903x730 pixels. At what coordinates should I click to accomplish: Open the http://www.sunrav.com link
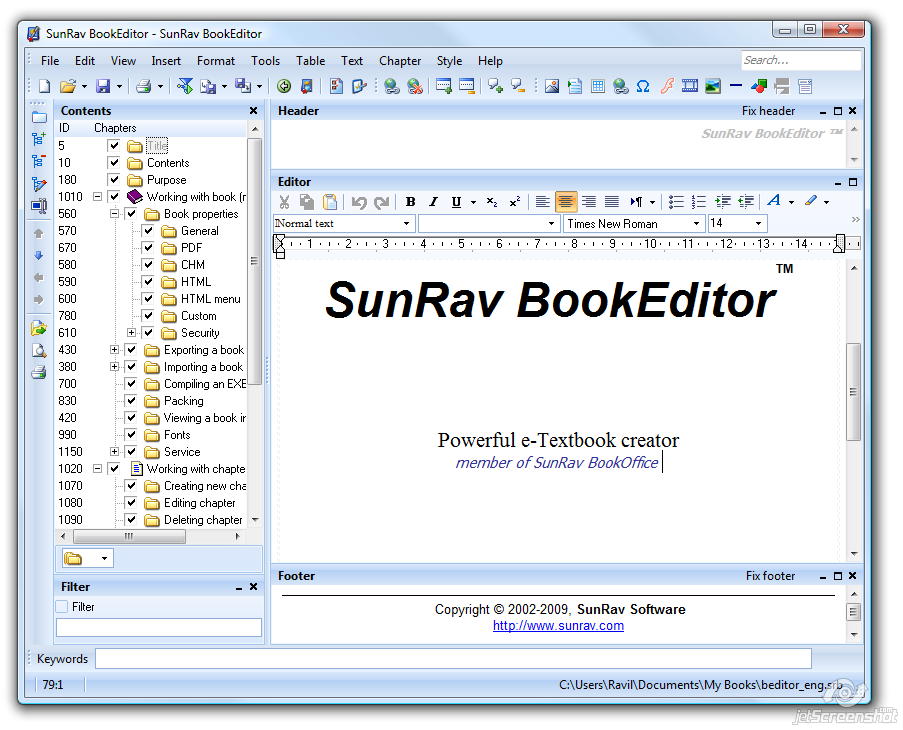(x=558, y=626)
